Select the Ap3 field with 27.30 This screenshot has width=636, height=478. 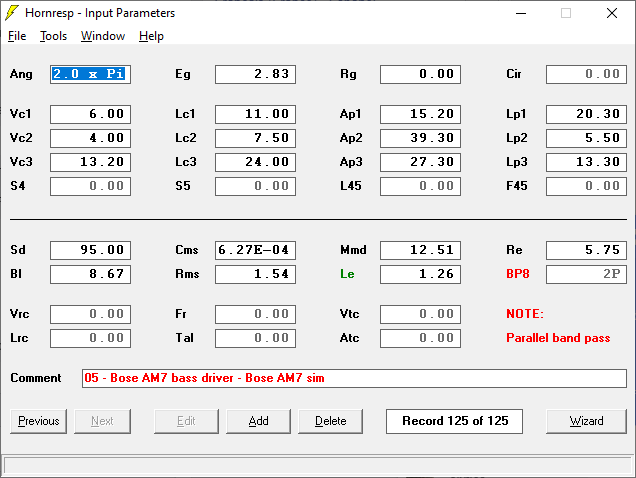click(421, 162)
